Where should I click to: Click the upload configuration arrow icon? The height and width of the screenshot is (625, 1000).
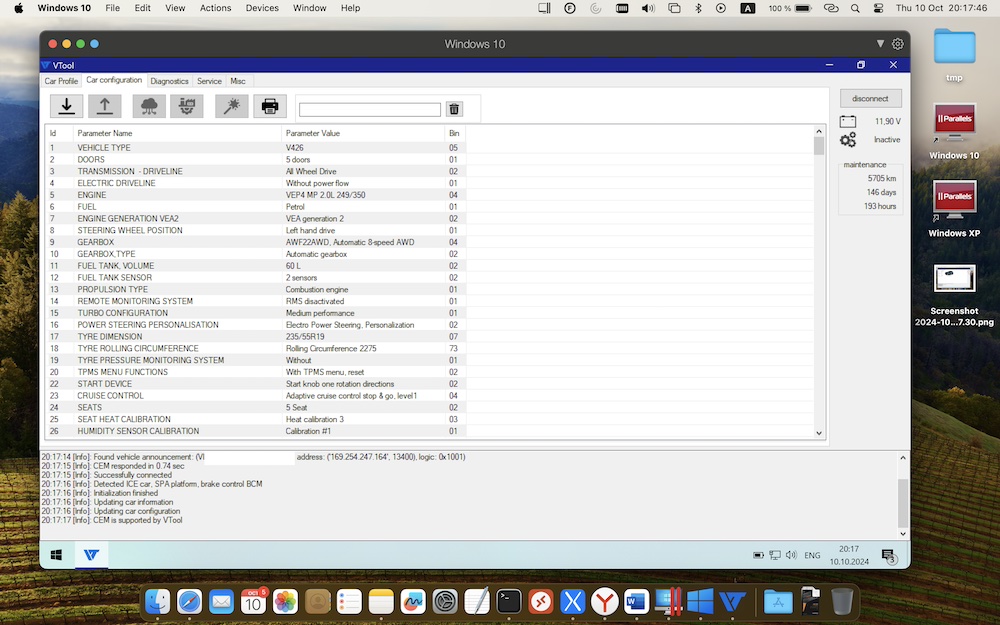104,106
